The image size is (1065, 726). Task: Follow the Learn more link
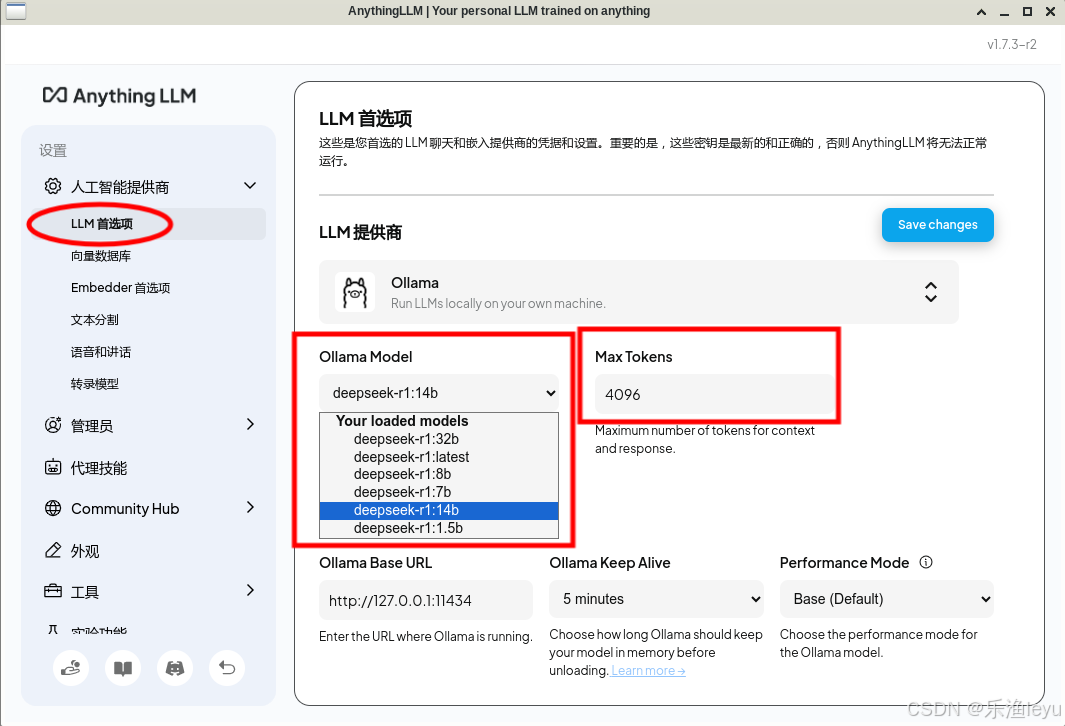(x=648, y=670)
